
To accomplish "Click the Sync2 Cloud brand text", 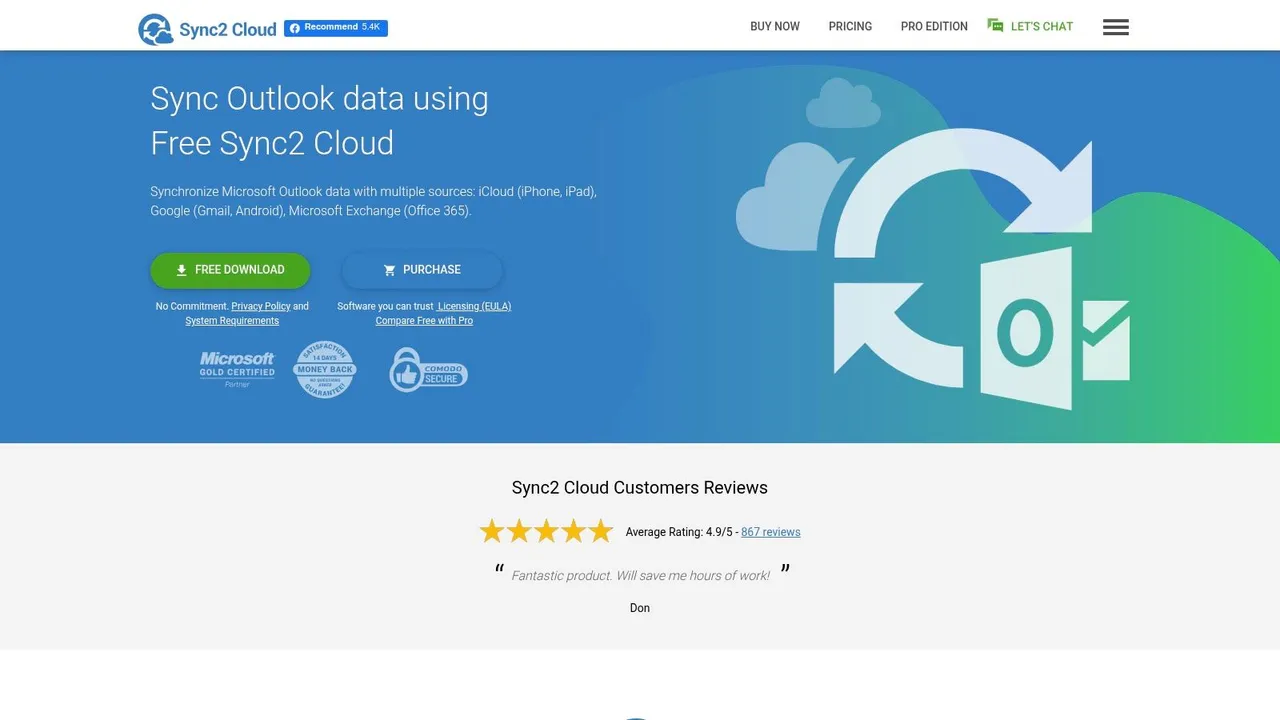I will pos(228,30).
